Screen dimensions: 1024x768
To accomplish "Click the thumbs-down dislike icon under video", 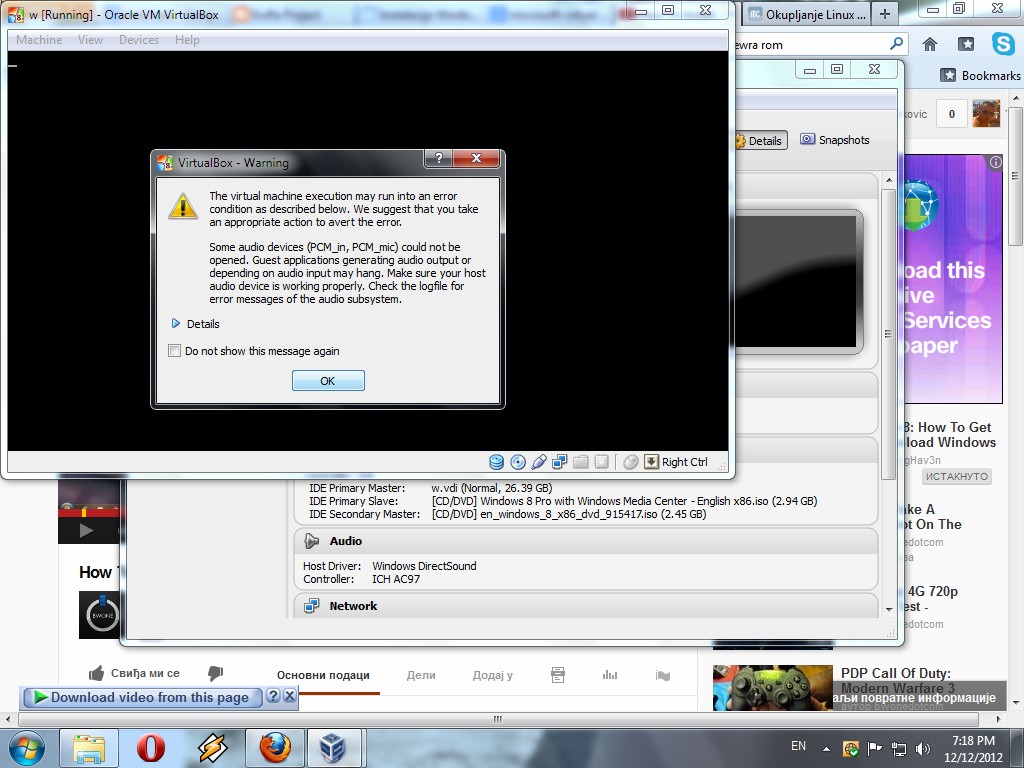I will click(x=215, y=673).
